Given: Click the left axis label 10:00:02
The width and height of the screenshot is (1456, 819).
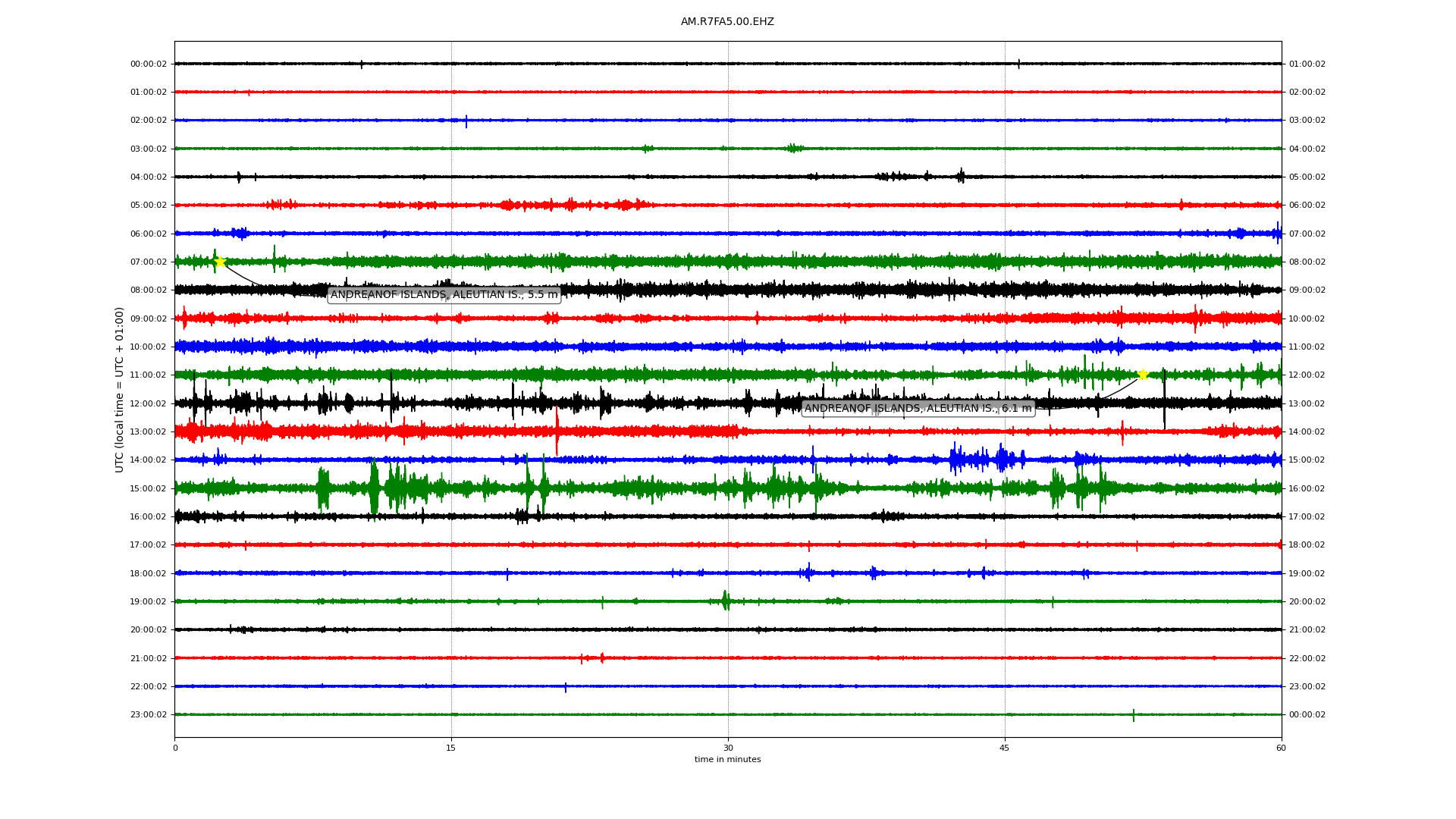Looking at the screenshot, I should point(149,347).
